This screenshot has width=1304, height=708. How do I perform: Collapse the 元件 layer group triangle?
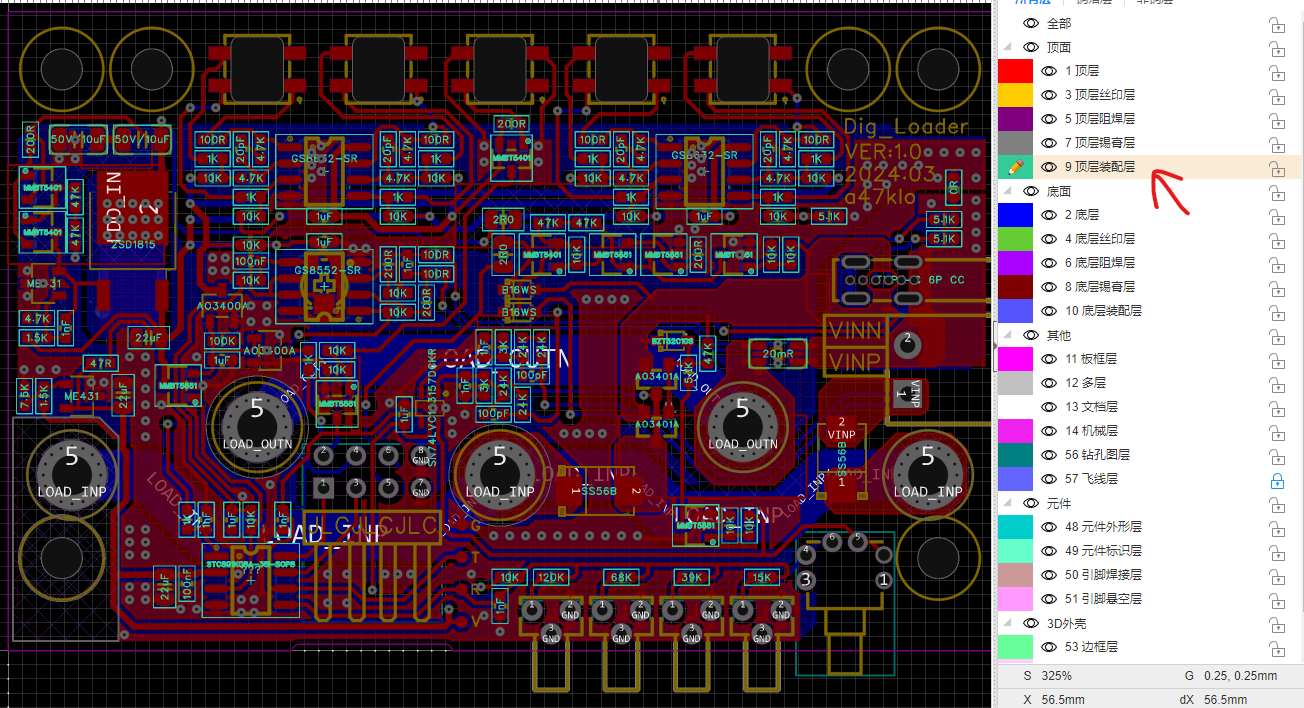1007,503
